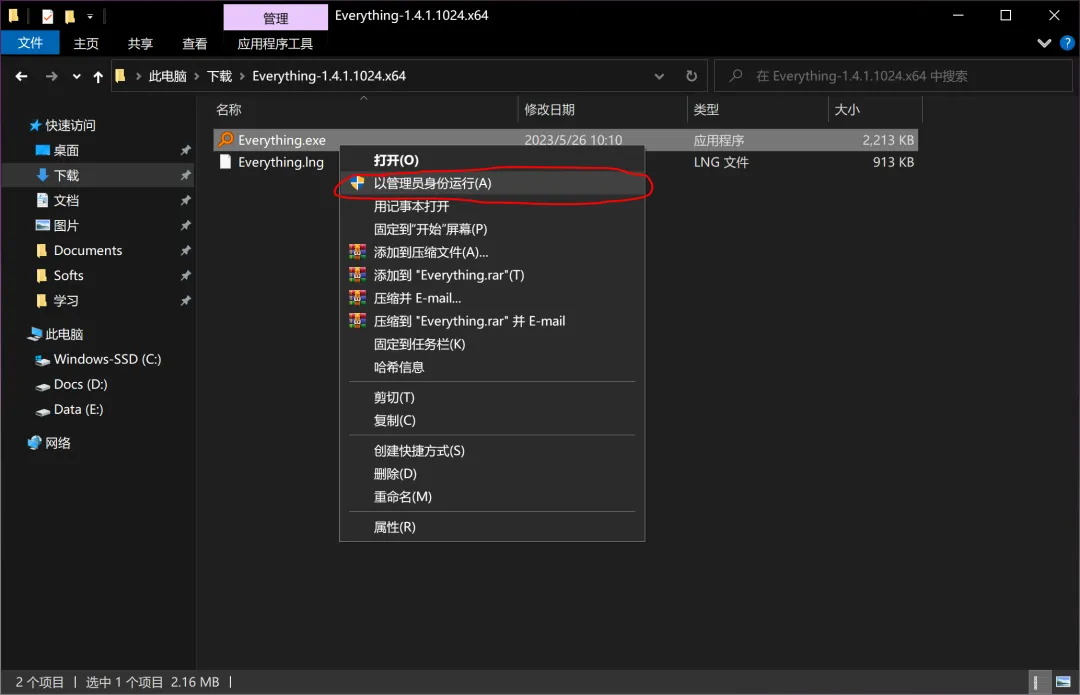Open the 查看 ribbon tab

tap(195, 43)
